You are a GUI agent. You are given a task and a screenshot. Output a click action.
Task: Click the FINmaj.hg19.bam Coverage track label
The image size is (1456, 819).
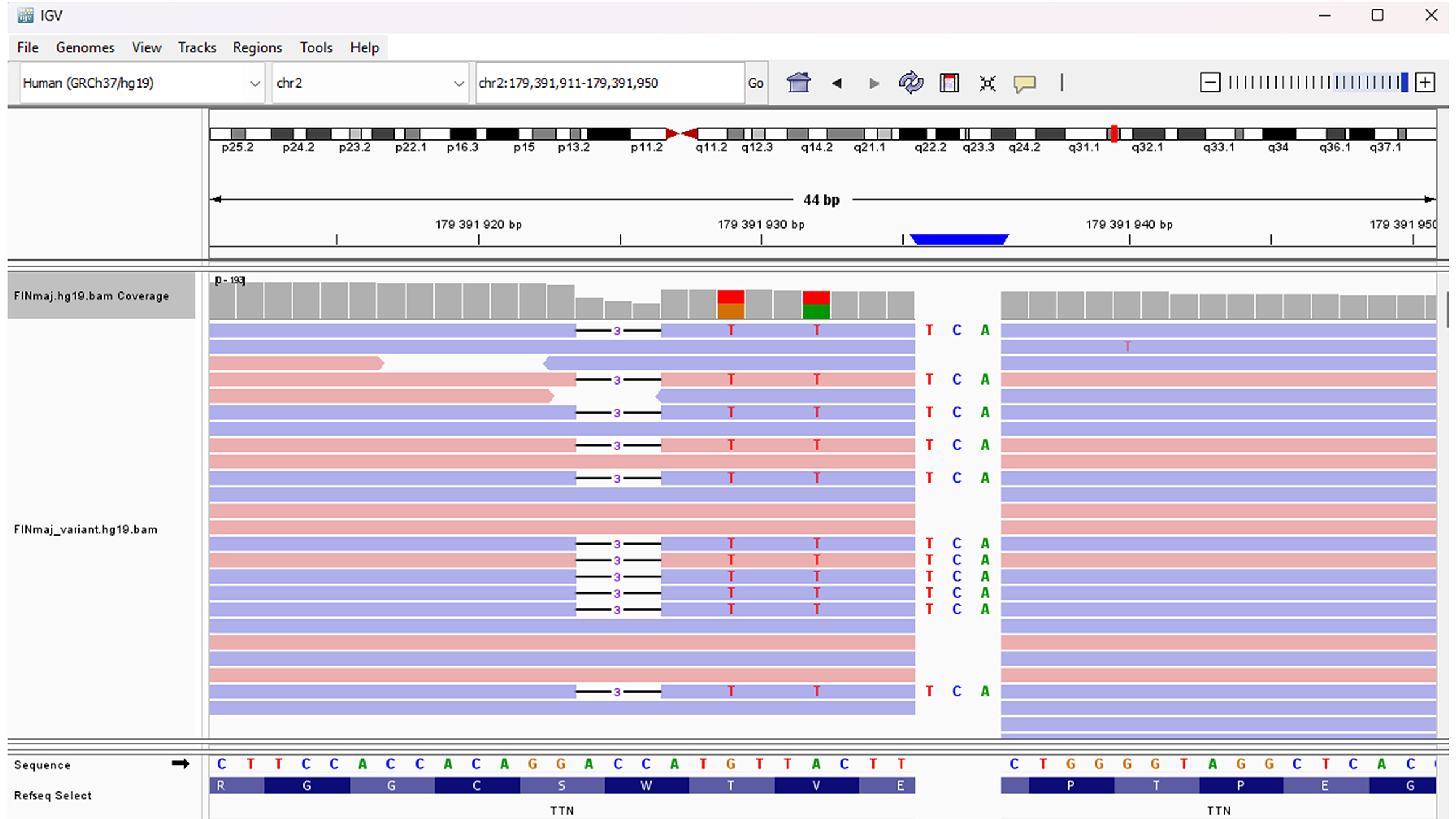pyautogui.click(x=91, y=296)
